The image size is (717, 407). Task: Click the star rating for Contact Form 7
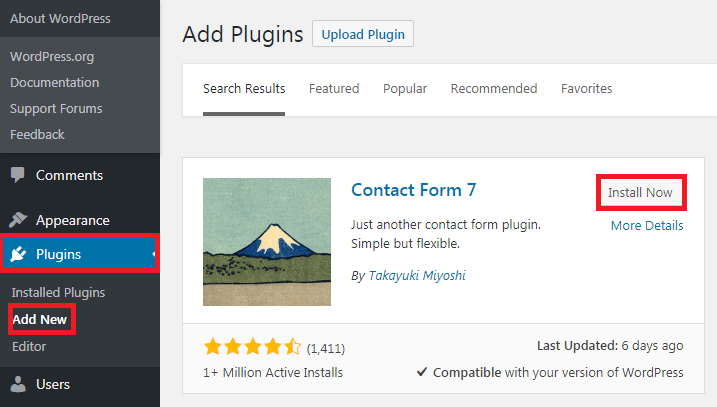coord(252,347)
